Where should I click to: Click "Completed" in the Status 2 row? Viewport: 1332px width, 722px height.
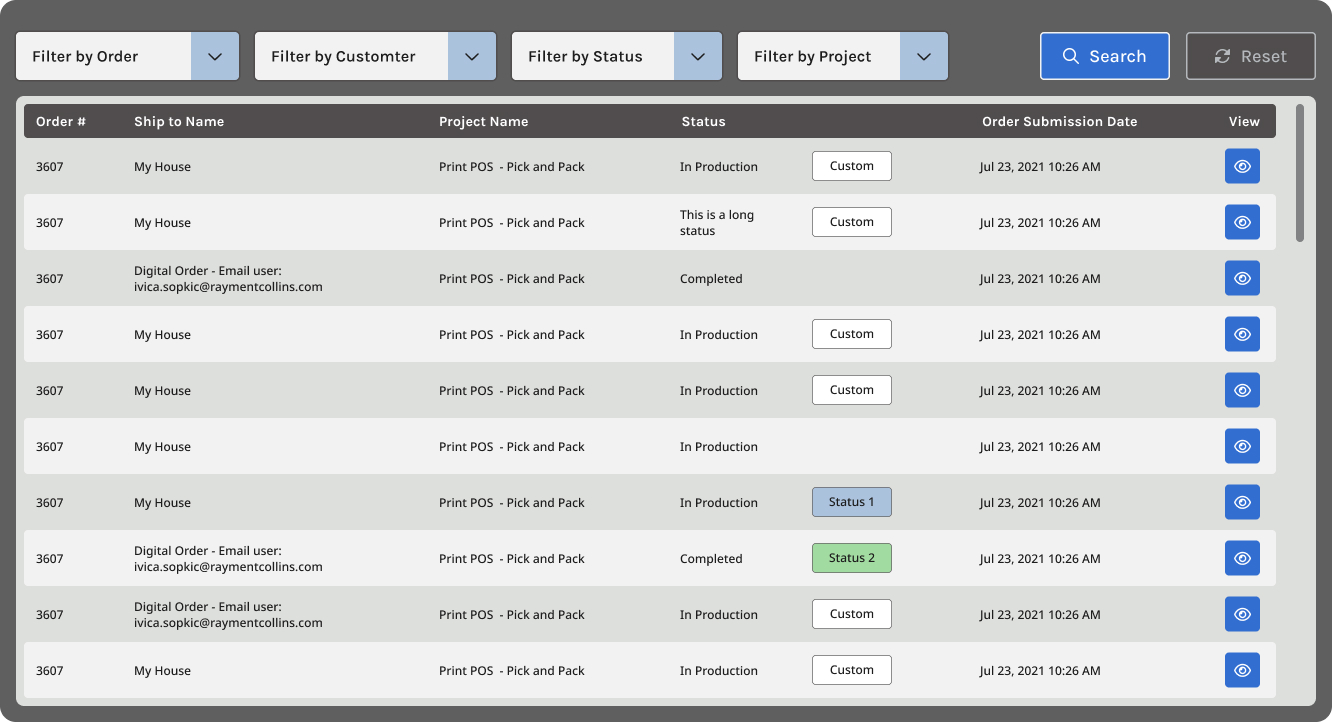[x=711, y=559]
